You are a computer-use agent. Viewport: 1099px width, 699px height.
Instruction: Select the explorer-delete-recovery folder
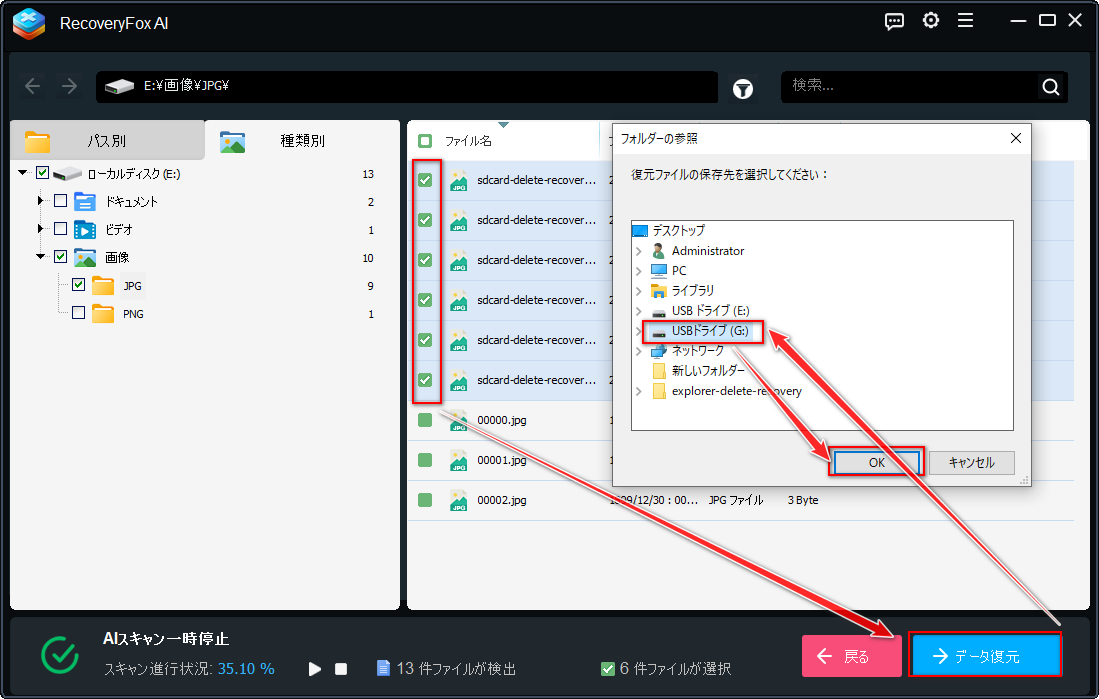pyautogui.click(x=737, y=391)
